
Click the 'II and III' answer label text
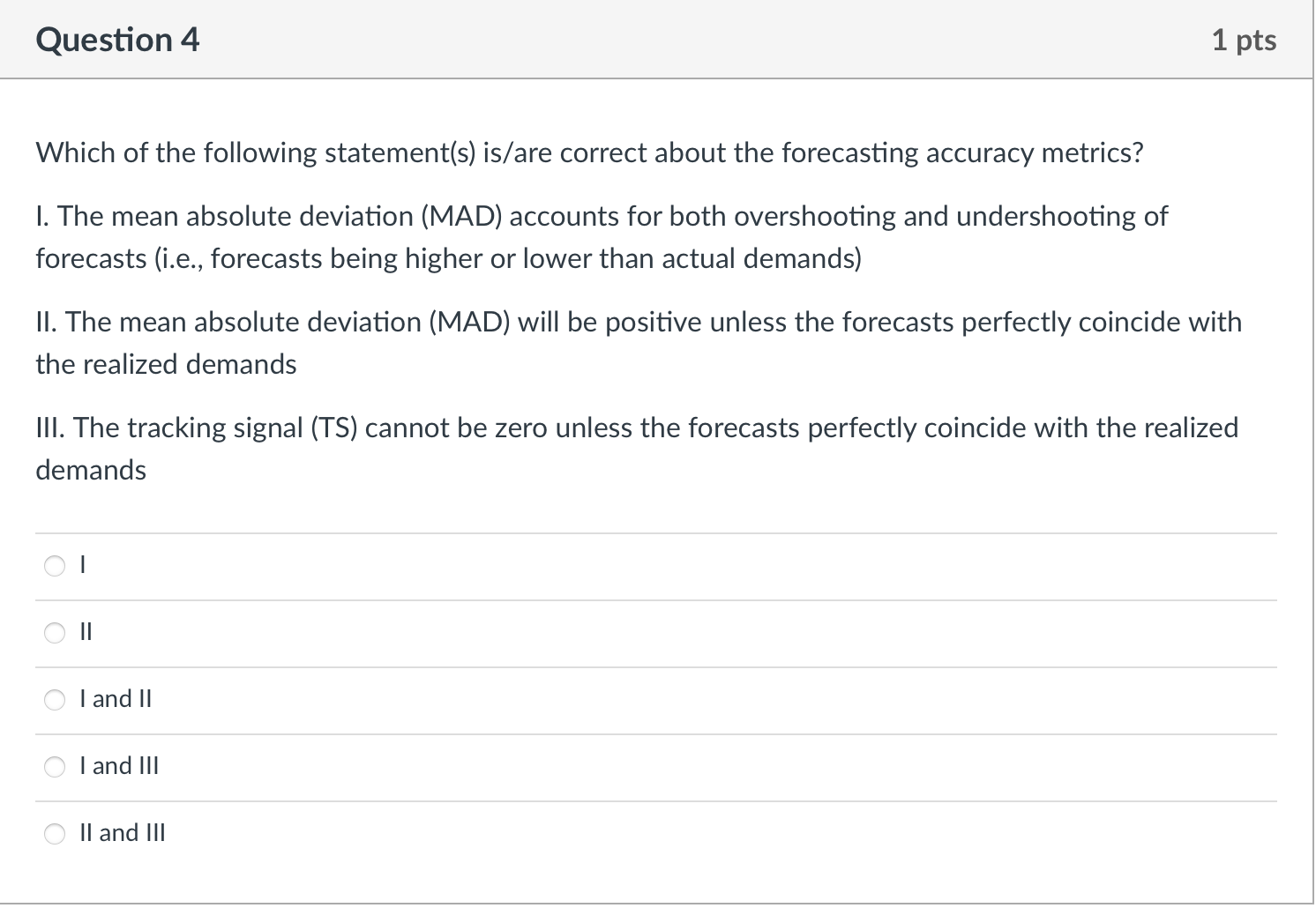coord(123,833)
